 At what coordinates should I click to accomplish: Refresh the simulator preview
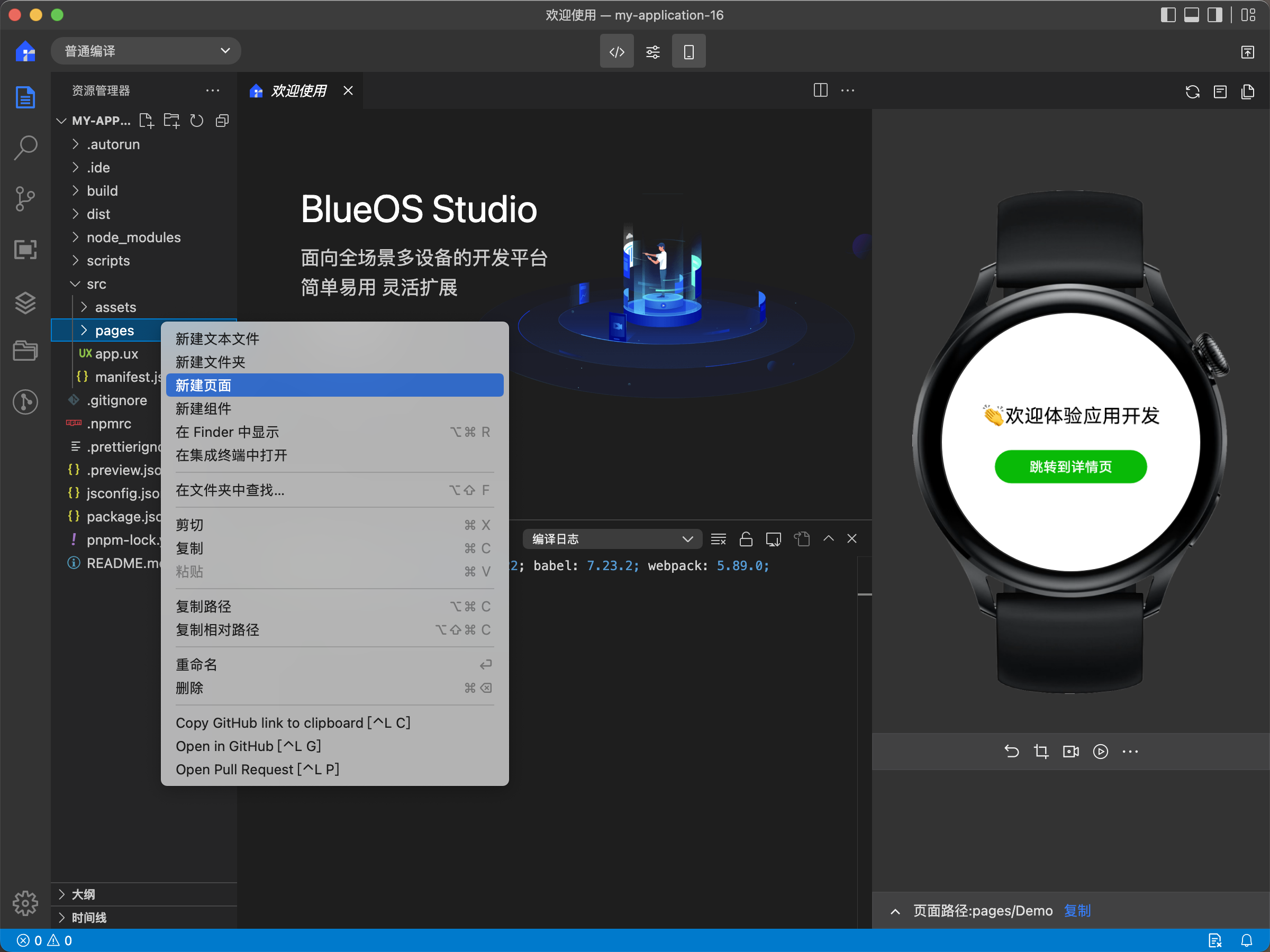(x=1193, y=91)
